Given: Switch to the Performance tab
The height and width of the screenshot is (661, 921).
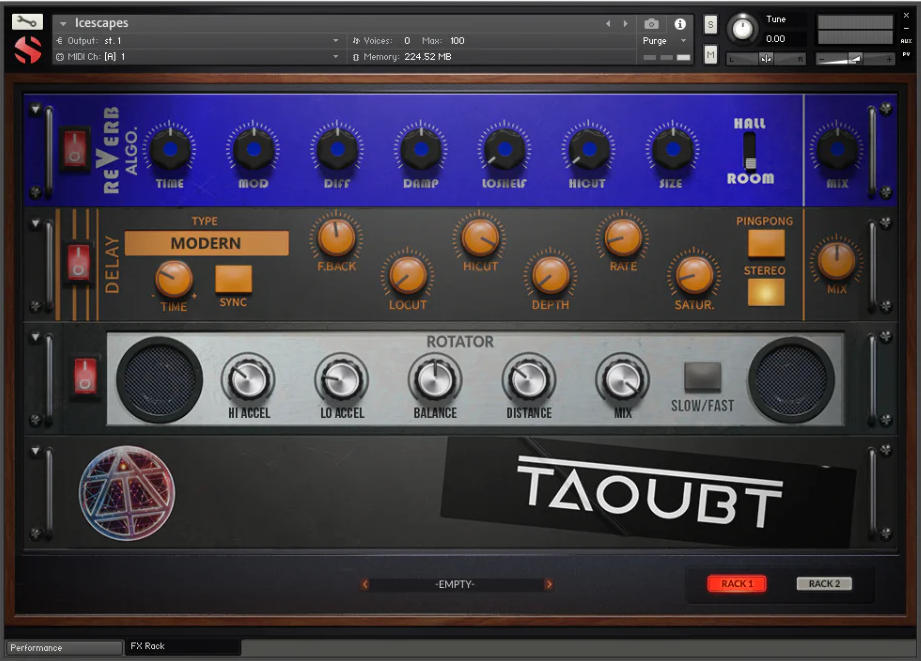Looking at the screenshot, I should click(x=62, y=648).
